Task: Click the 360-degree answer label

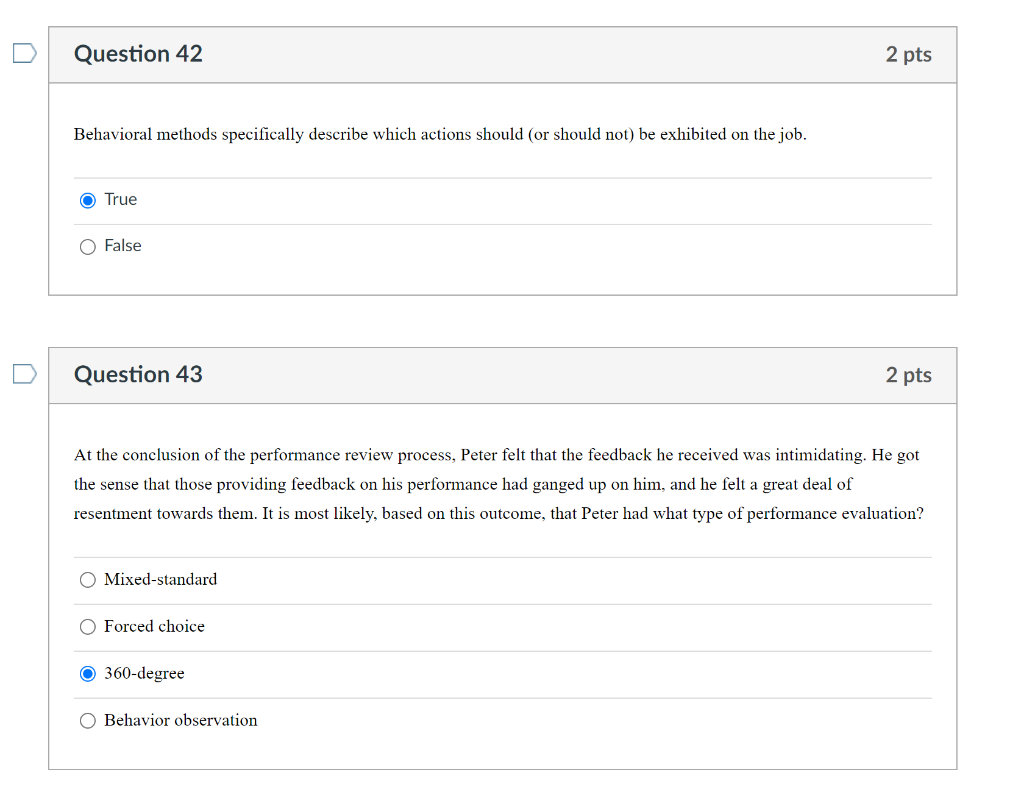Action: (144, 674)
